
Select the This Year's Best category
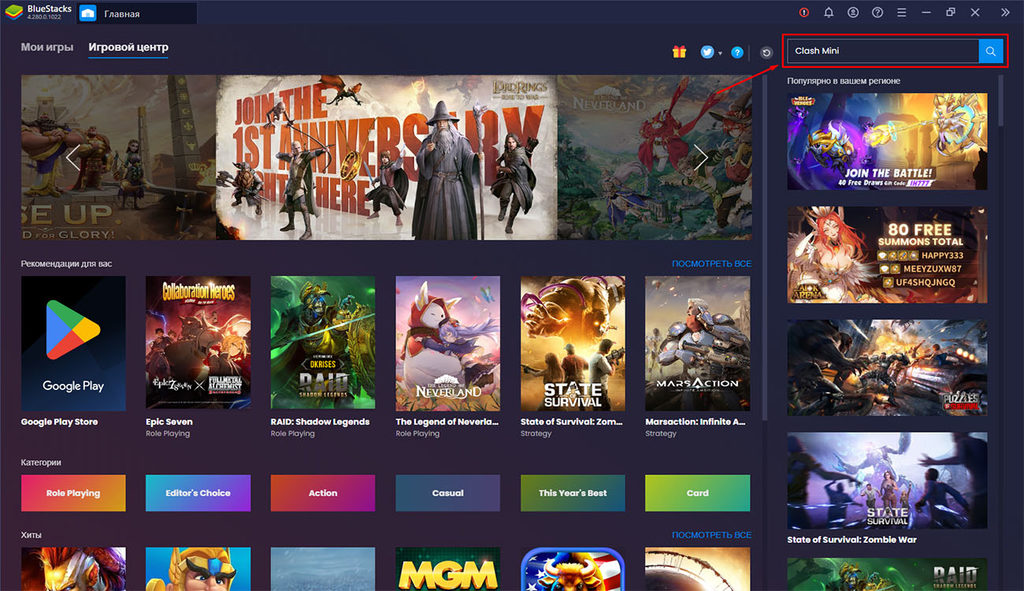(x=573, y=493)
